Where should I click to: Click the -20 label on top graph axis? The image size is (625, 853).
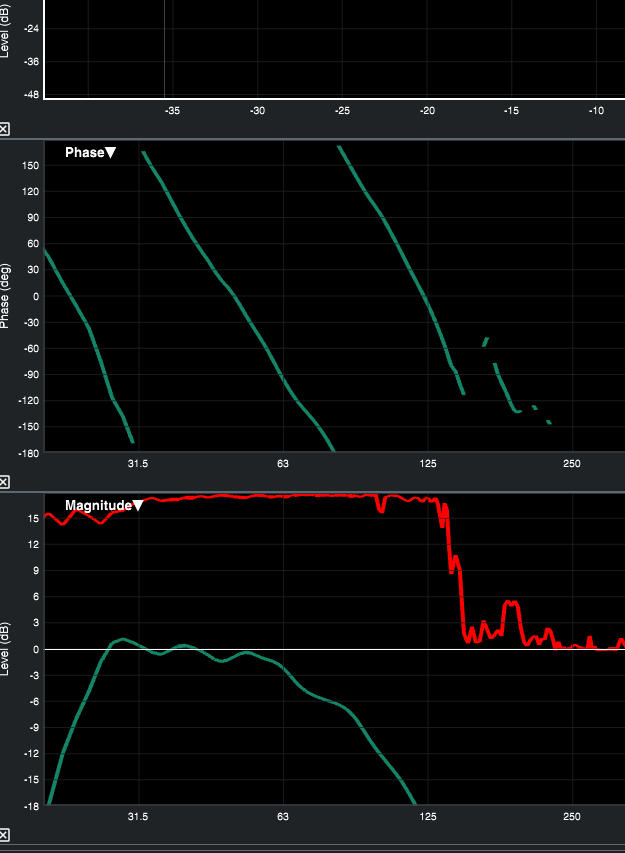pos(427,111)
